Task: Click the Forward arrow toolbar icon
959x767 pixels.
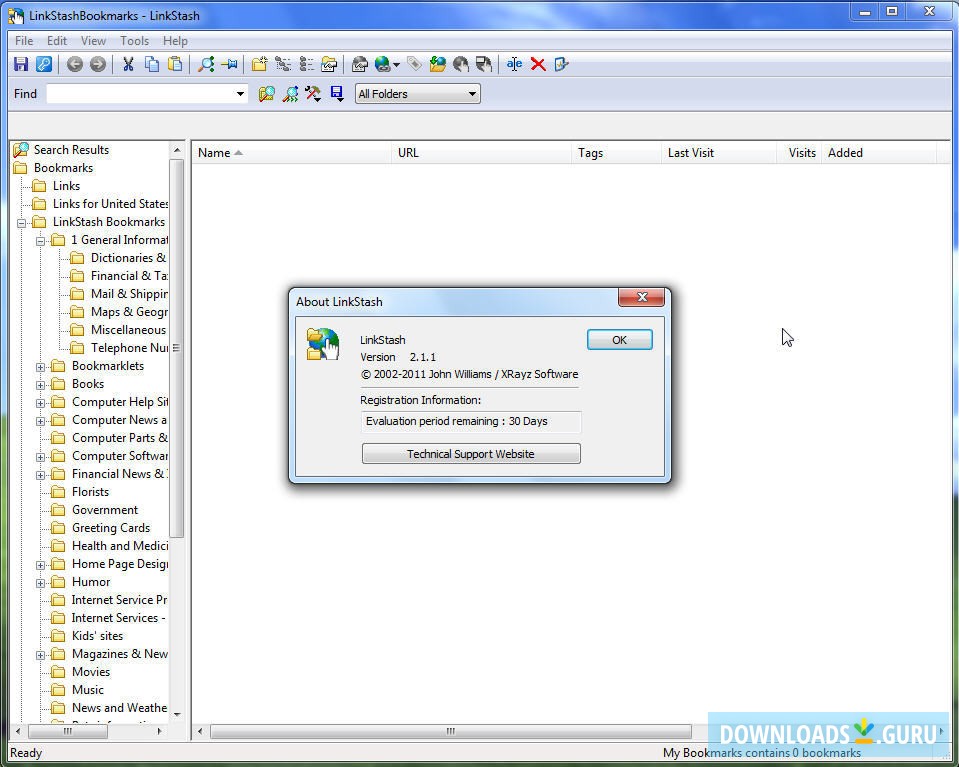Action: pyautogui.click(x=98, y=64)
